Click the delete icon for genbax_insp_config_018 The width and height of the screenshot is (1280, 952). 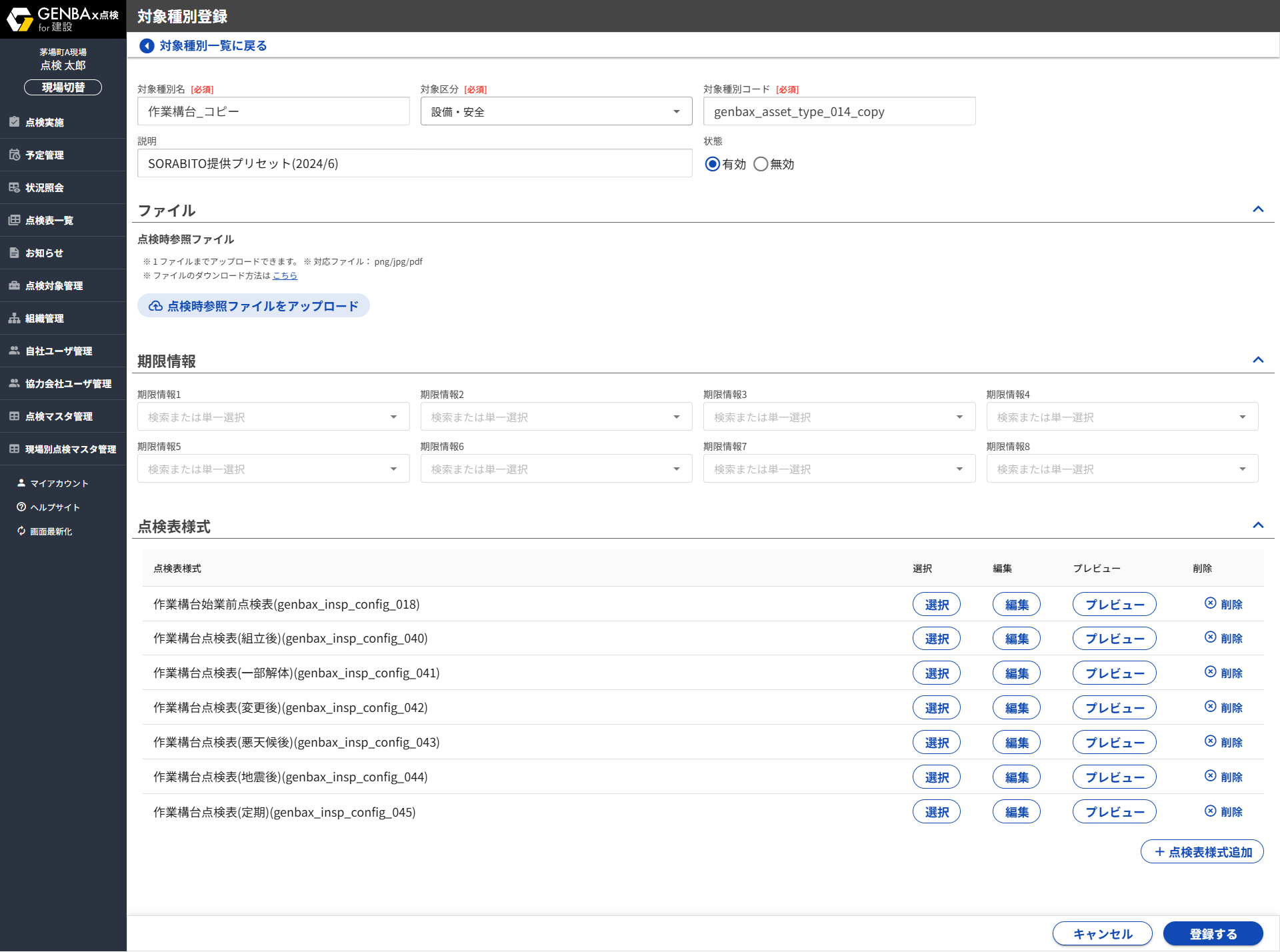(x=1210, y=603)
